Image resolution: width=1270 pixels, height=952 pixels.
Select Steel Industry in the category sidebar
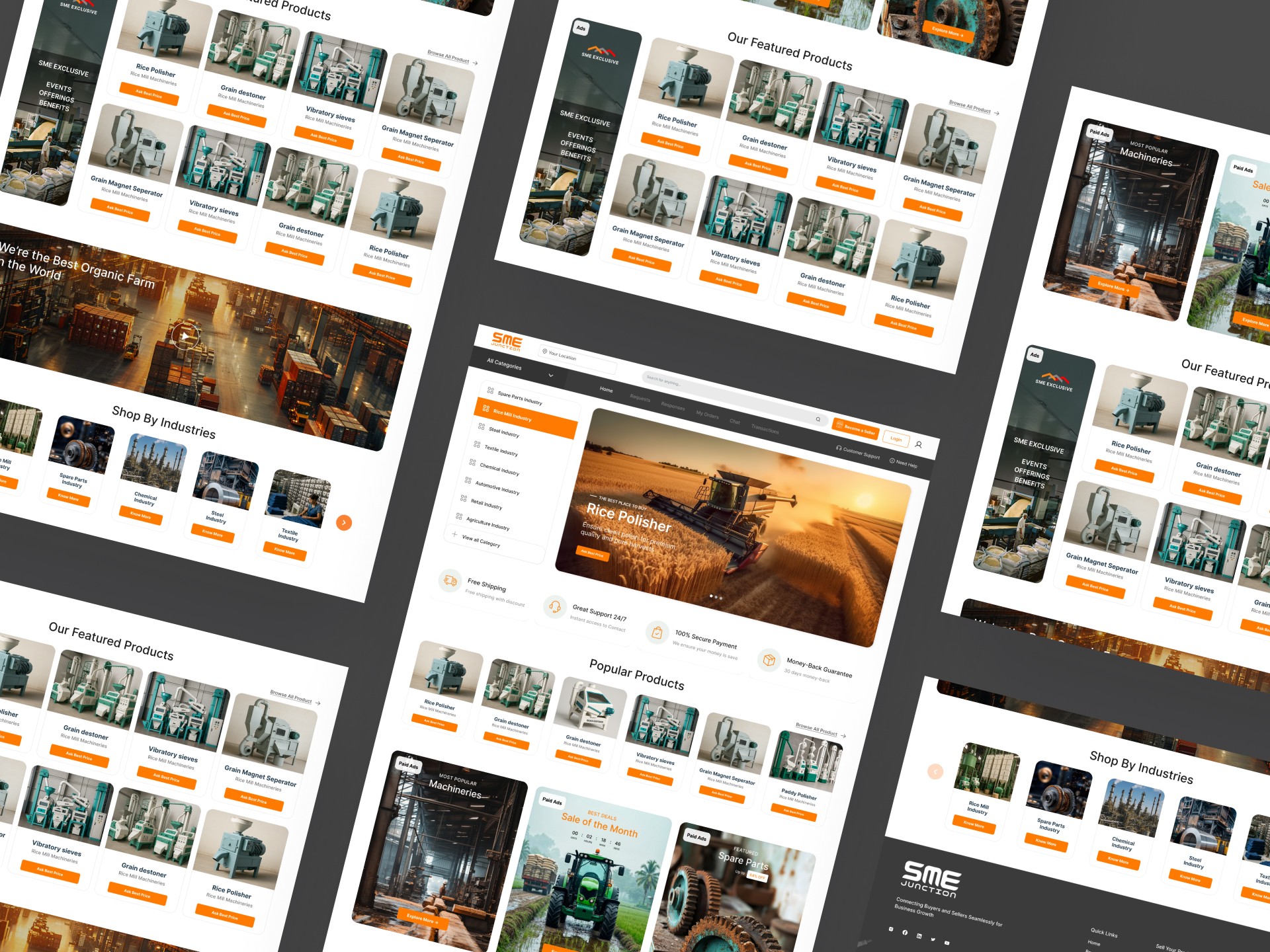[x=504, y=432]
